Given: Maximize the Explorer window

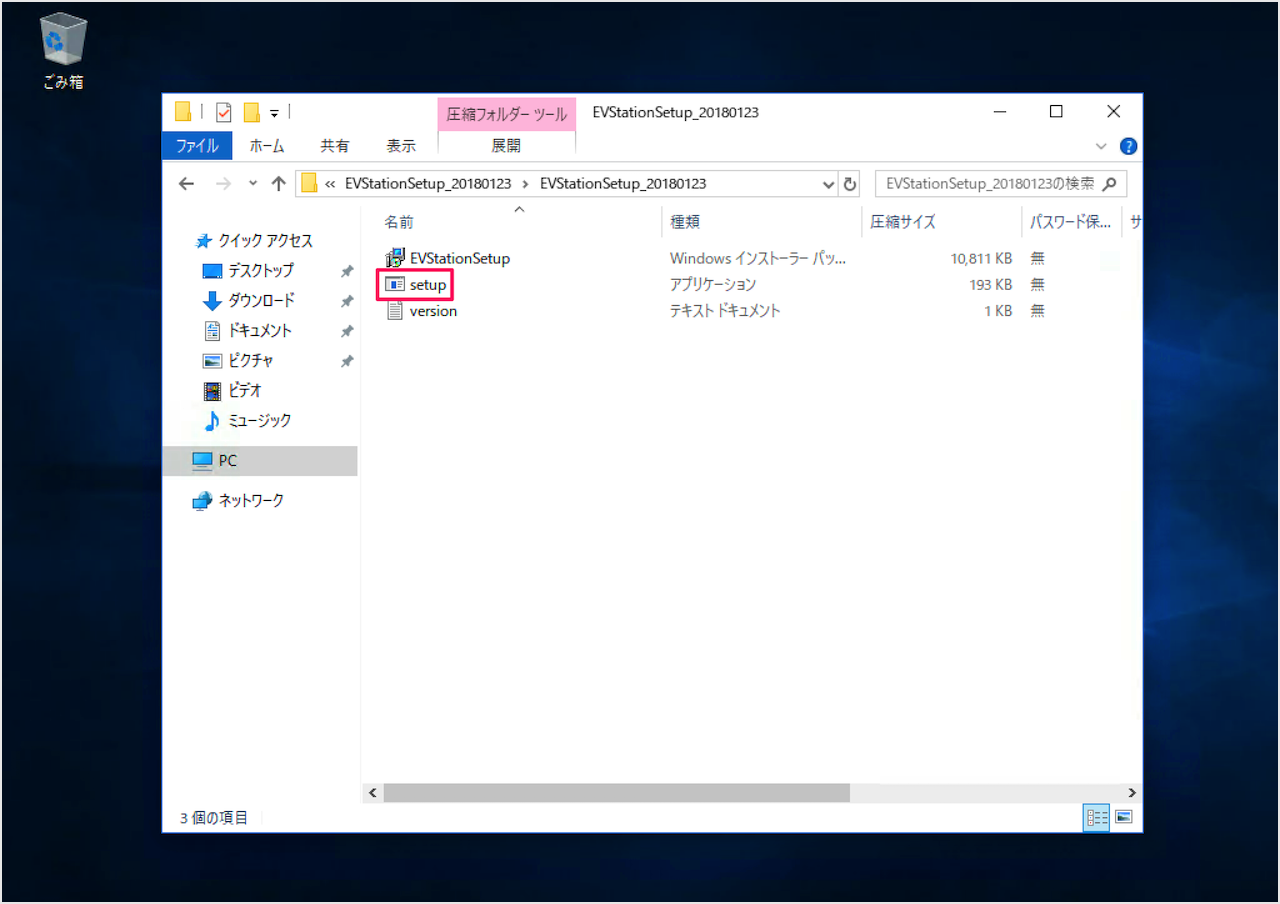Looking at the screenshot, I should tap(1056, 112).
